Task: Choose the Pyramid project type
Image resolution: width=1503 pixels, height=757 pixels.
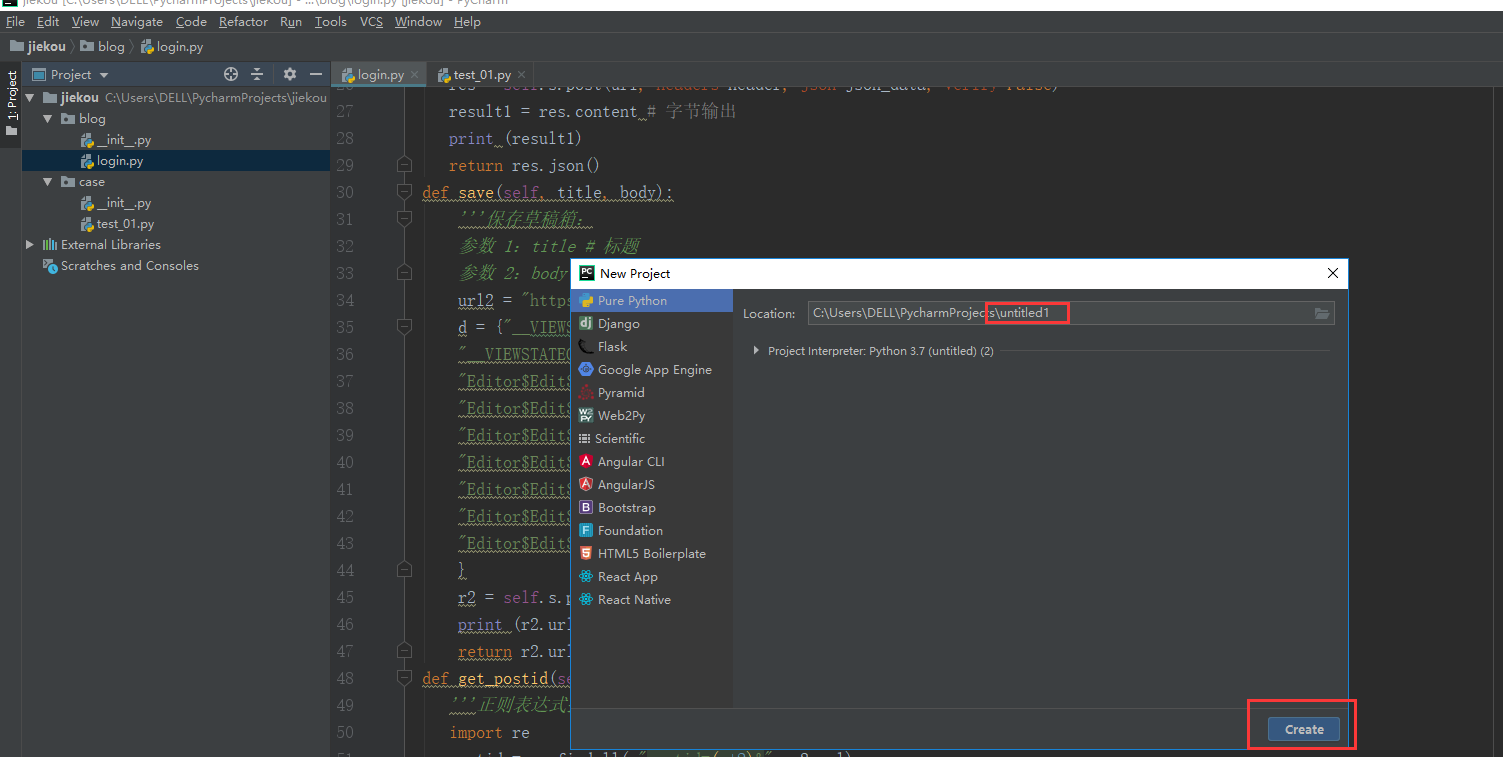Action: point(651,392)
